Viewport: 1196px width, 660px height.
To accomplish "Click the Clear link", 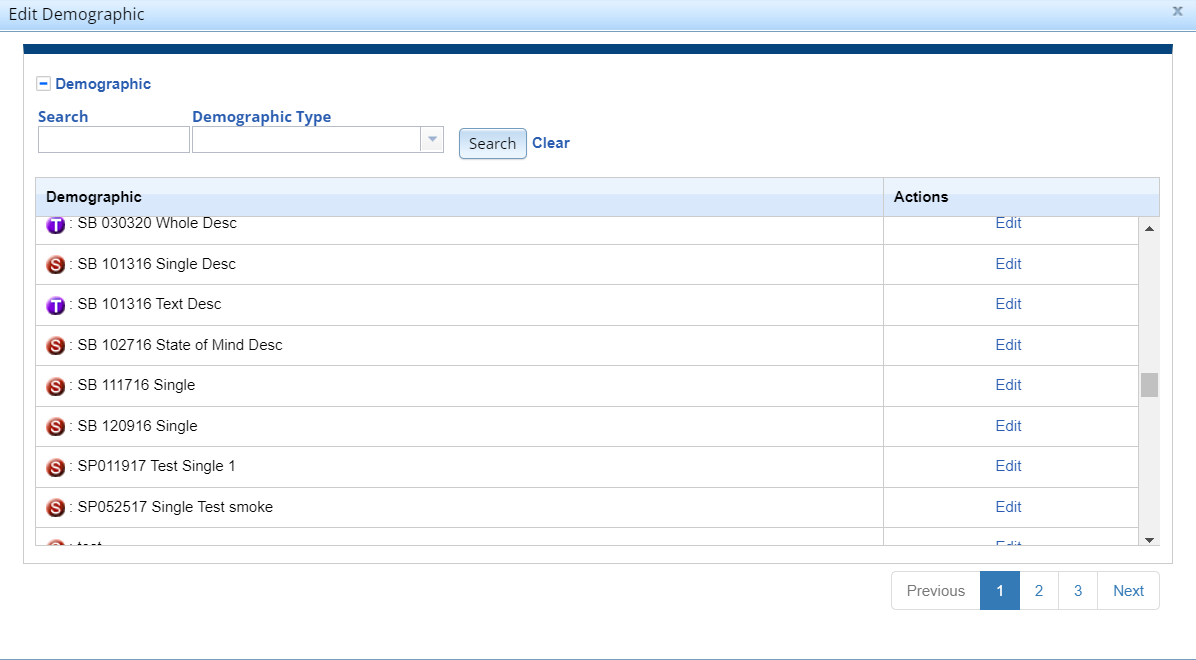I will pos(551,143).
